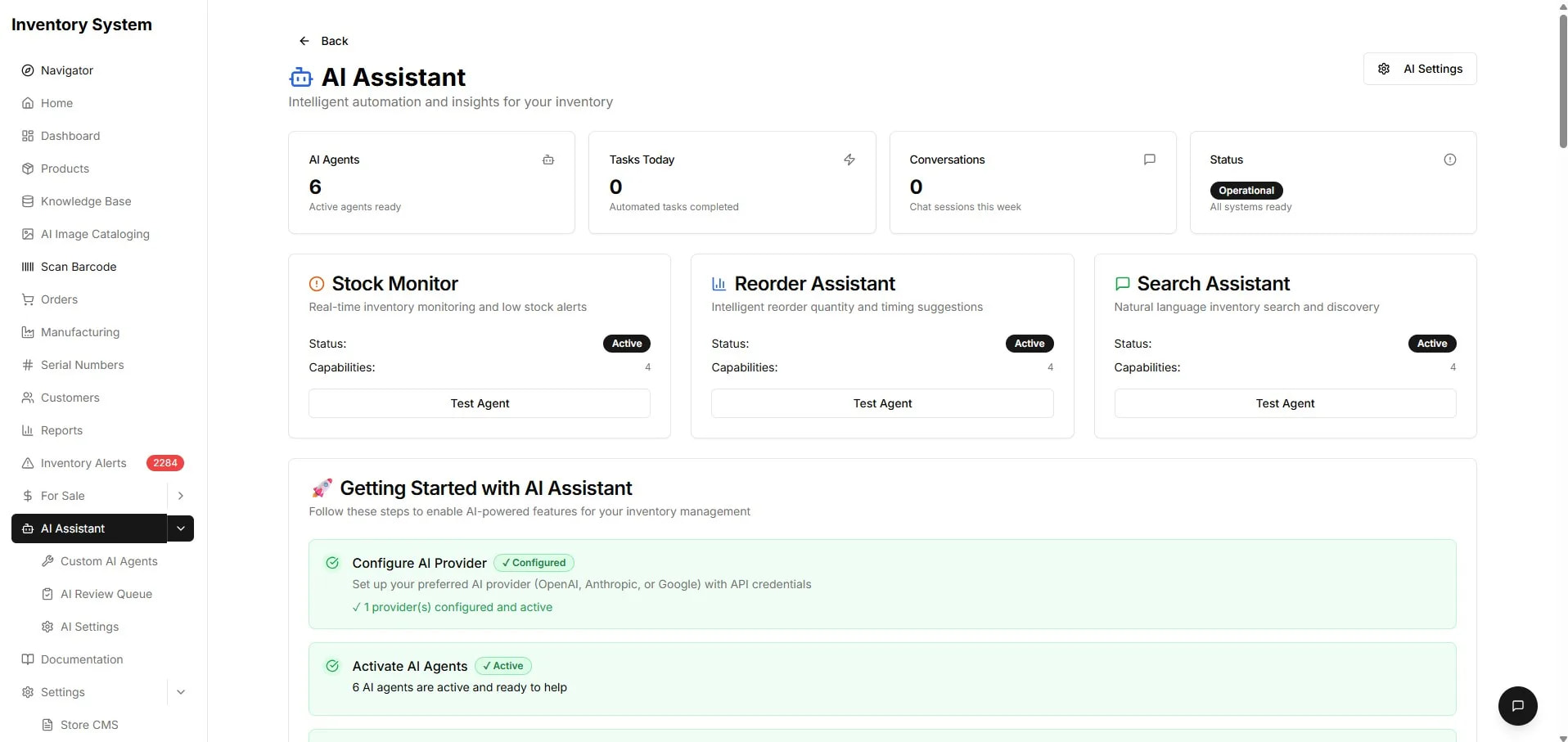1568x742 pixels.
Task: Click the Active badge on Reorder Assistant
Action: click(x=1030, y=344)
